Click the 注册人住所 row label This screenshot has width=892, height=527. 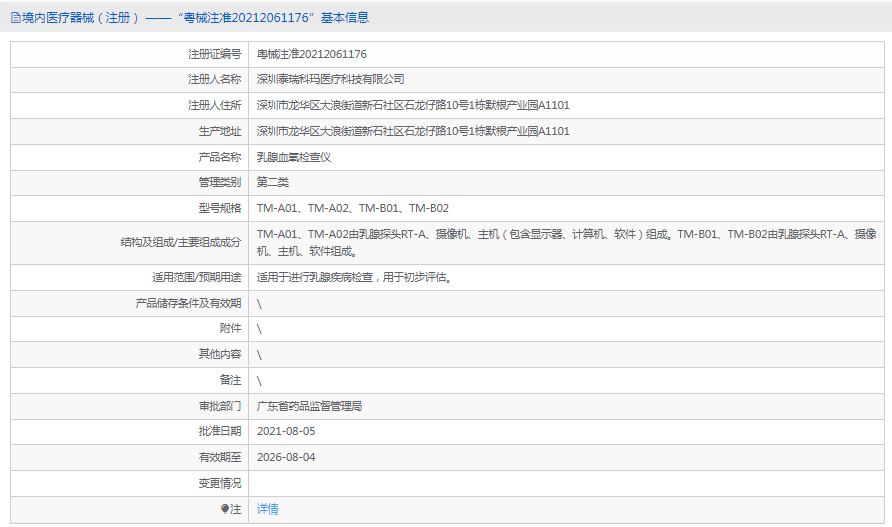click(214, 105)
